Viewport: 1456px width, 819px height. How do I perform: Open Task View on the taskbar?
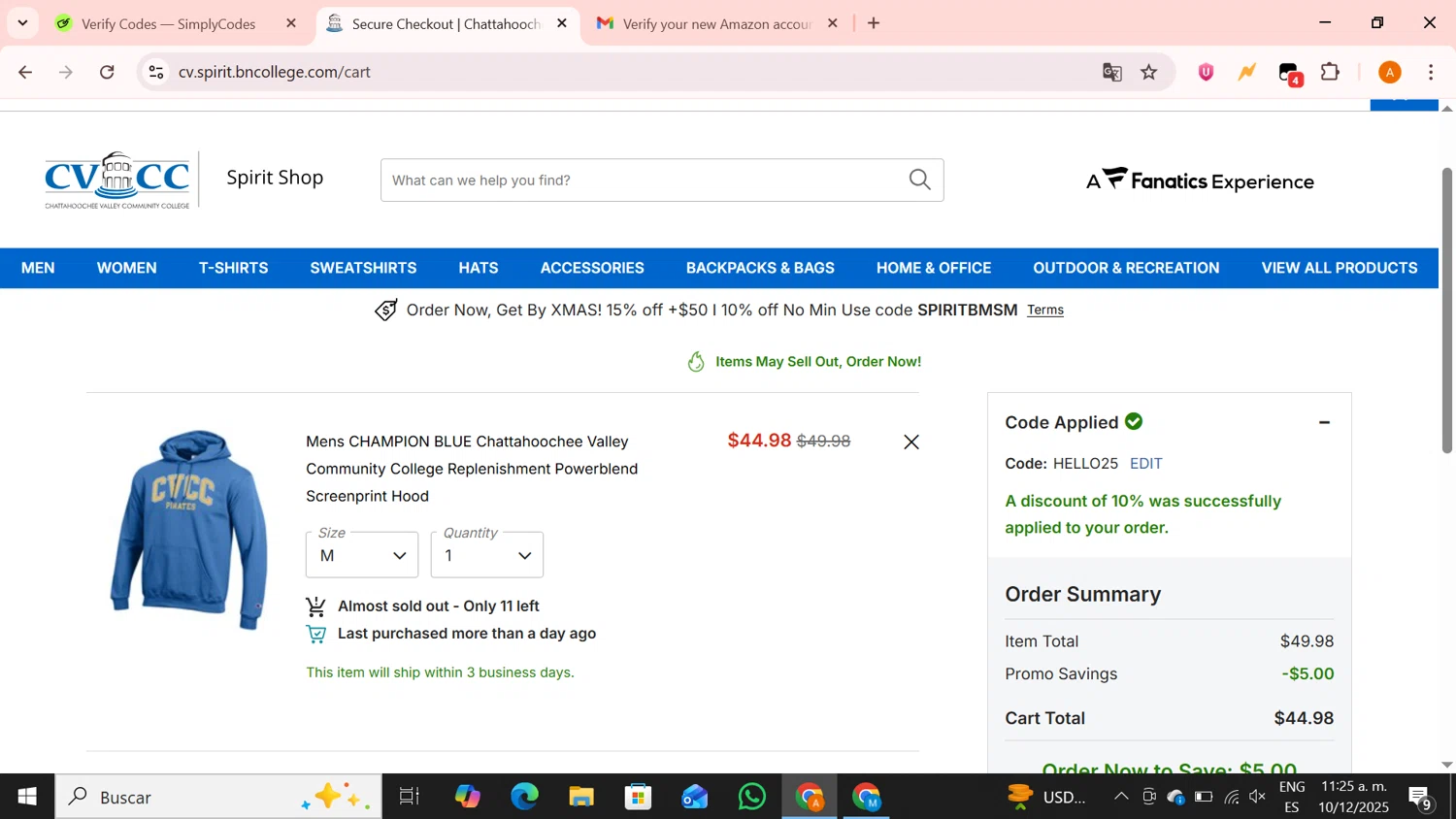409,797
